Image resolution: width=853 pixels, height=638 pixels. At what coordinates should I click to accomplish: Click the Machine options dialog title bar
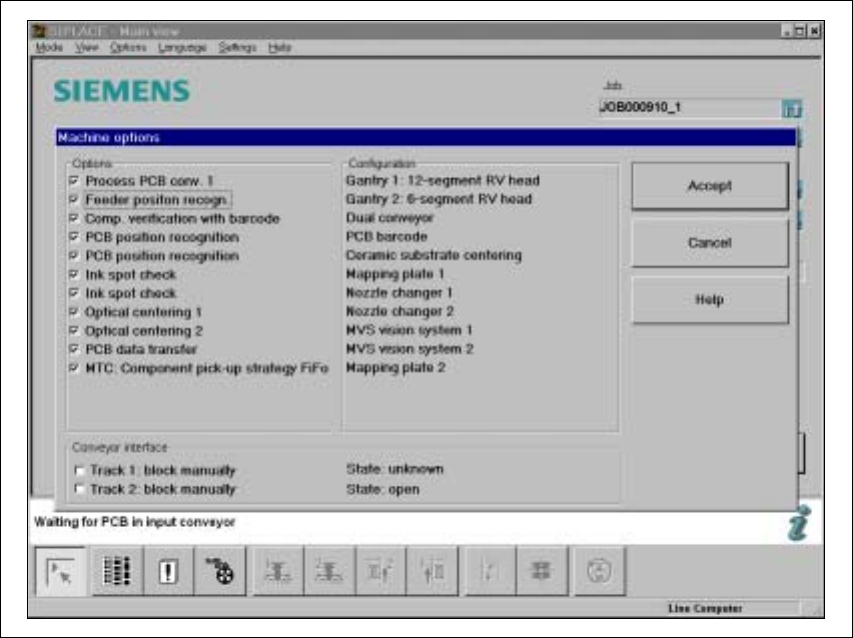click(425, 138)
